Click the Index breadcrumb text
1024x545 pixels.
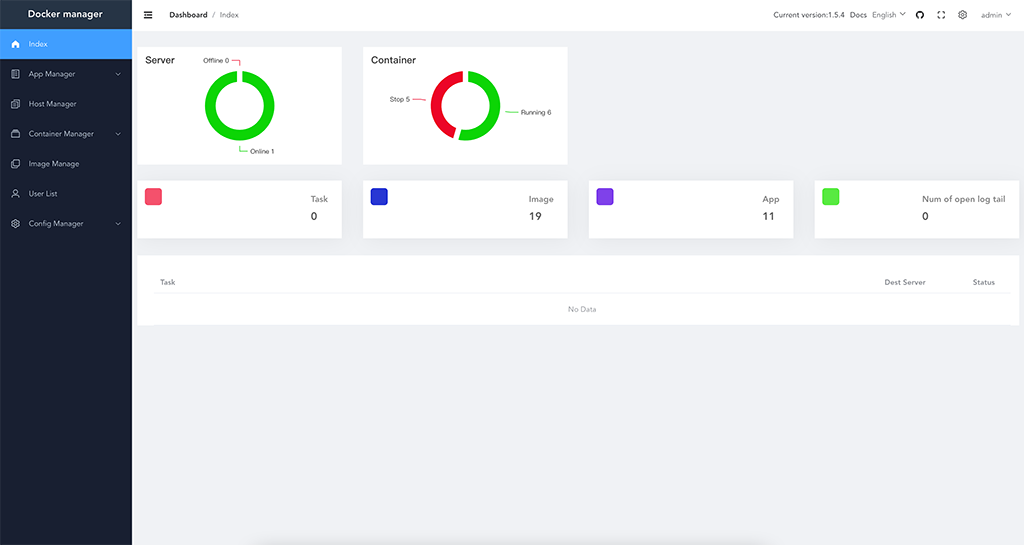coord(229,15)
